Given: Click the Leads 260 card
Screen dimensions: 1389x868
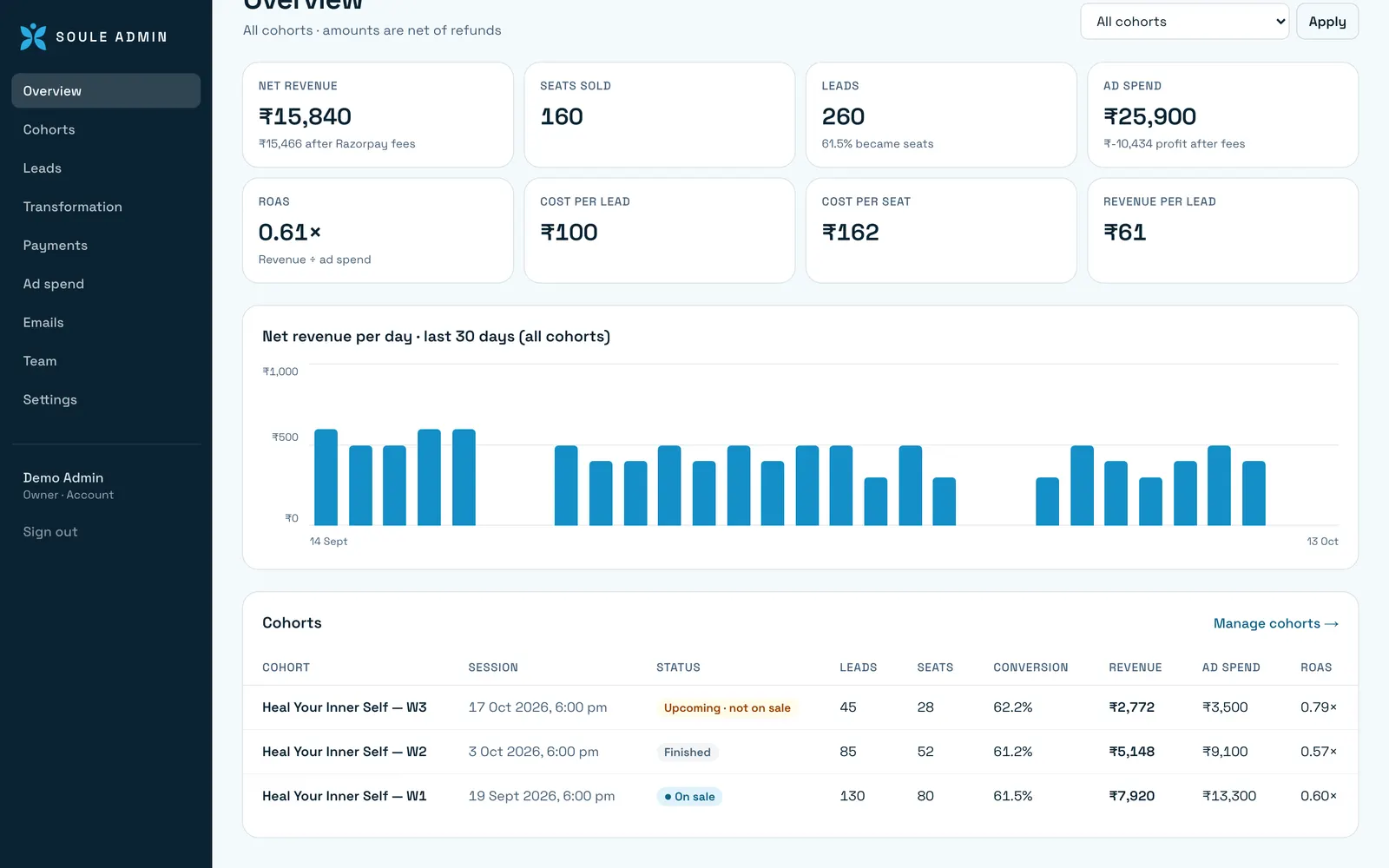Looking at the screenshot, I should [941, 115].
